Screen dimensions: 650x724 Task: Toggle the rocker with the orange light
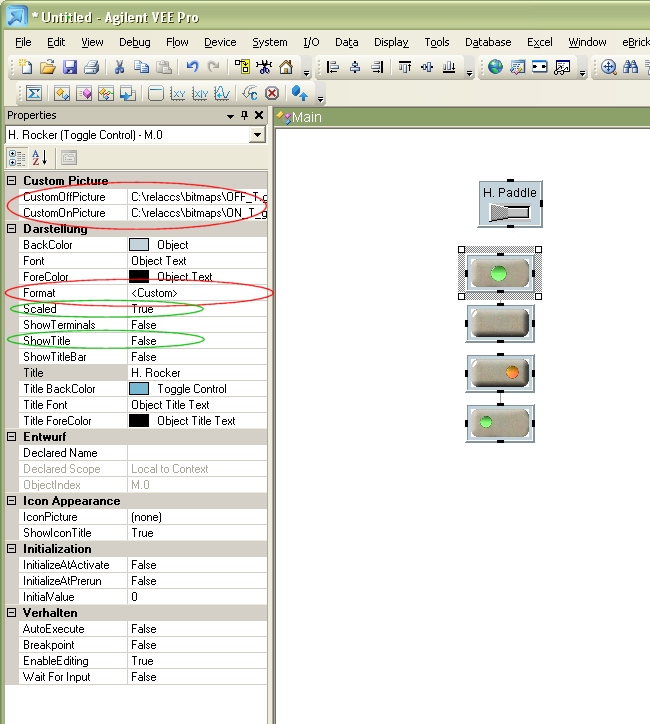[x=500, y=373]
